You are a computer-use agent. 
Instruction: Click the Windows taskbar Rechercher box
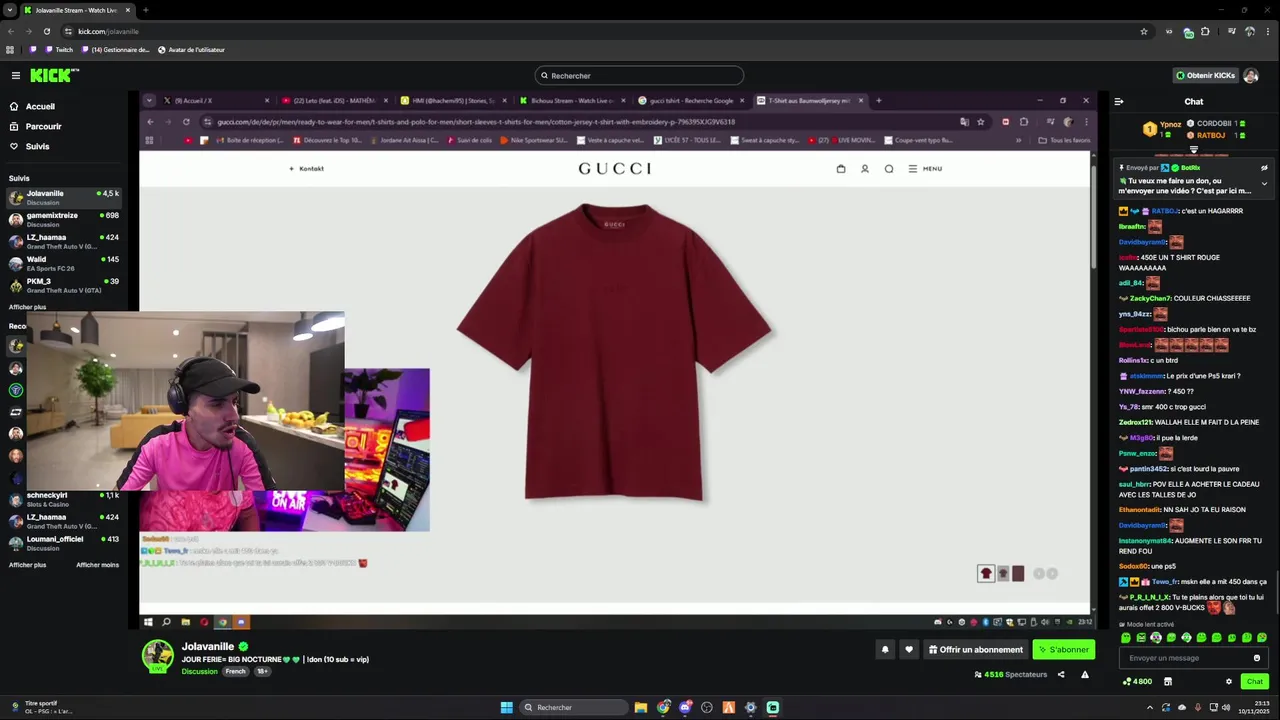[574, 707]
